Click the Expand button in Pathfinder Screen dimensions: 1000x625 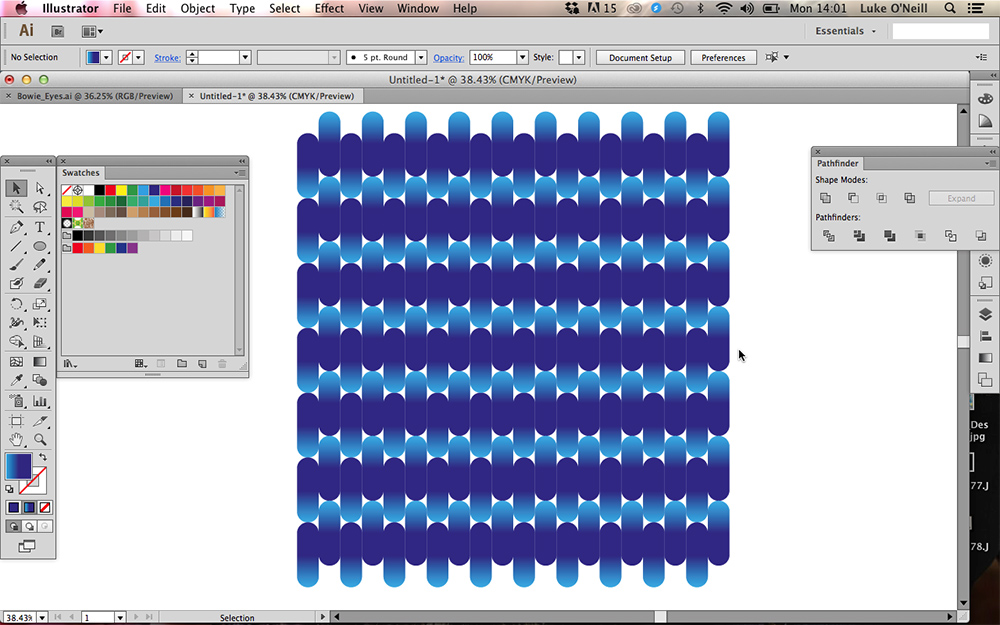pyautogui.click(x=961, y=198)
